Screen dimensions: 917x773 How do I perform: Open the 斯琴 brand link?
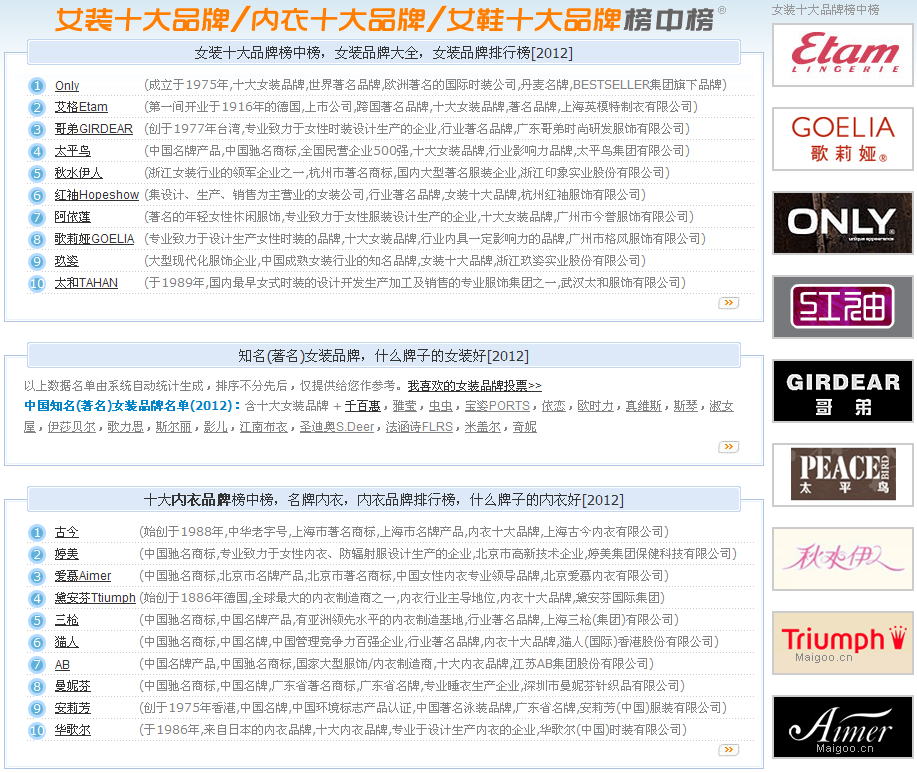click(685, 406)
